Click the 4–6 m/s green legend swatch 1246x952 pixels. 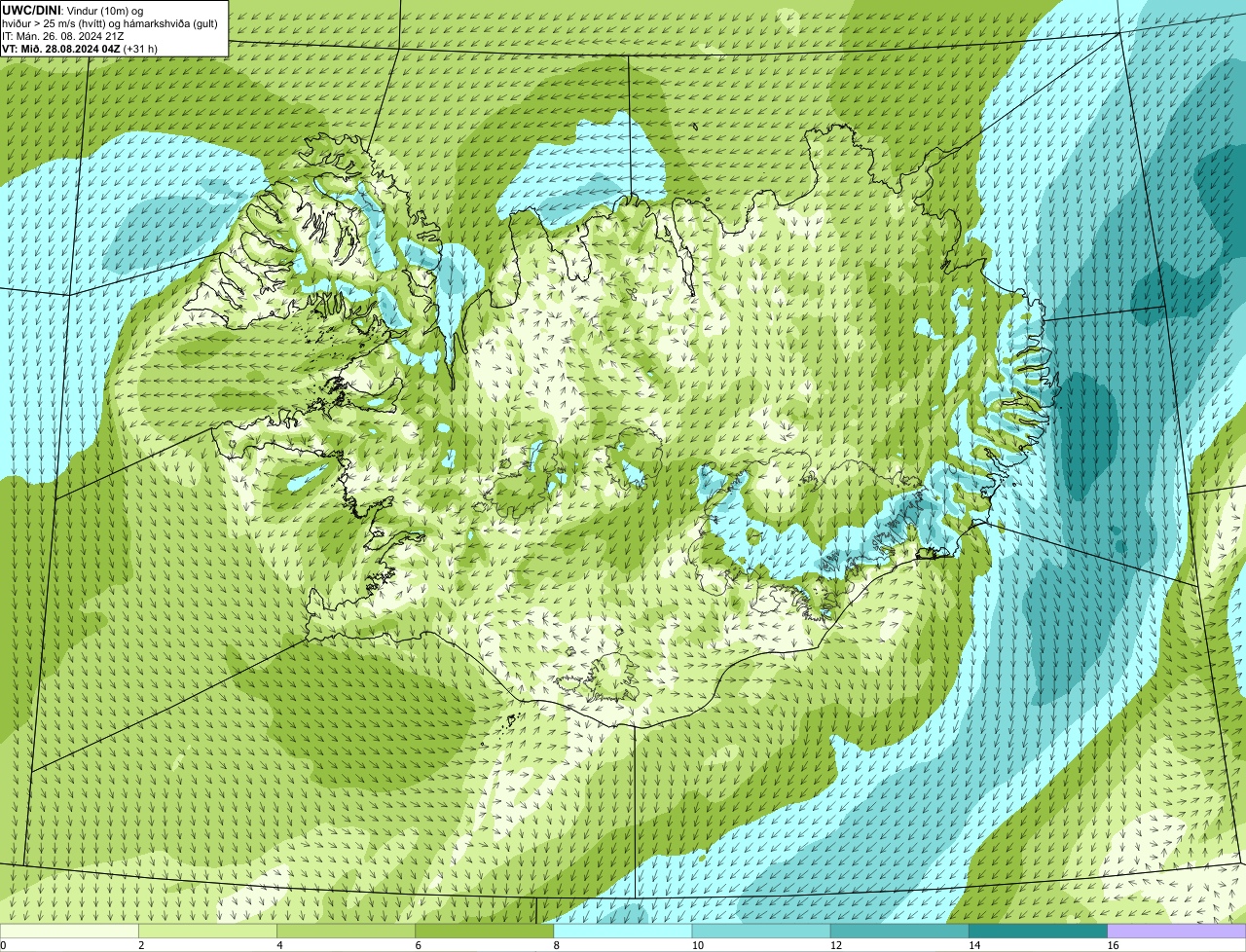[x=346, y=931]
